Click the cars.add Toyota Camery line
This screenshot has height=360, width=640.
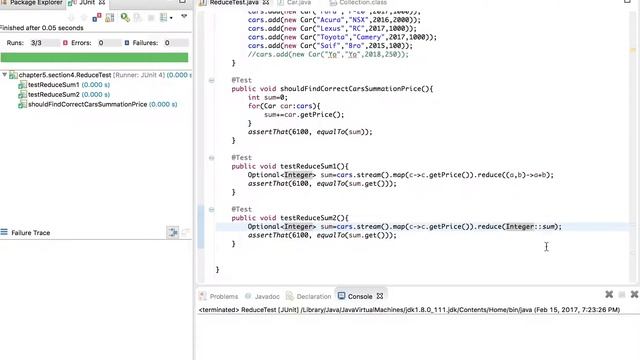pyautogui.click(x=342, y=37)
